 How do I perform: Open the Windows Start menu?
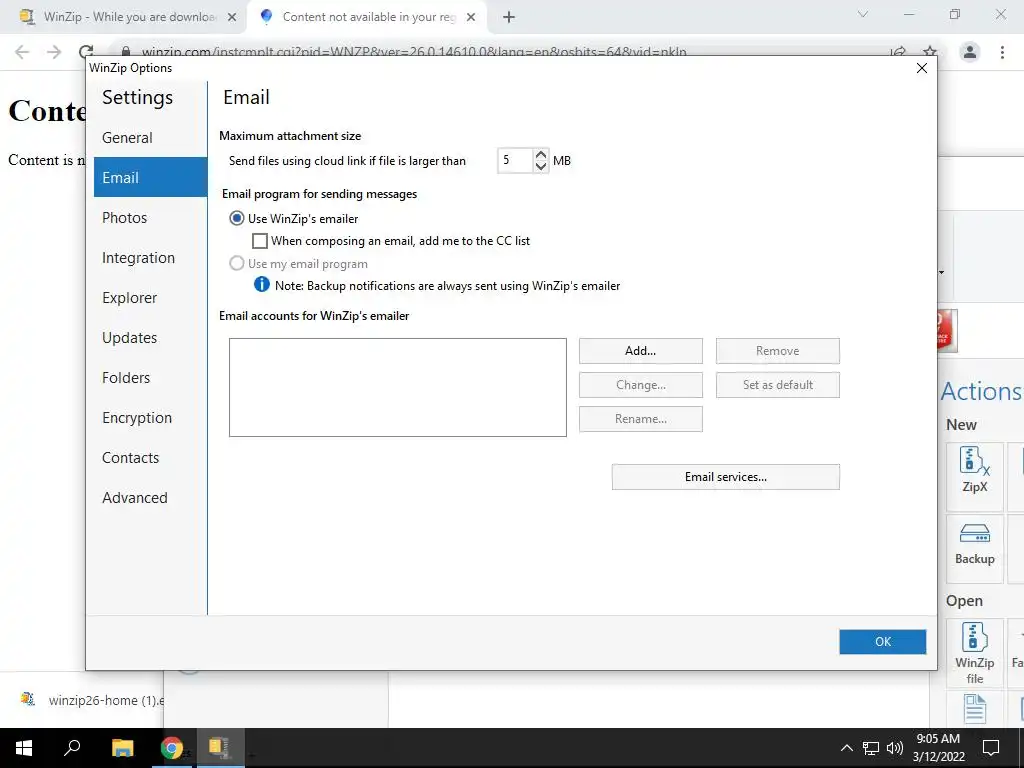tap(24, 748)
